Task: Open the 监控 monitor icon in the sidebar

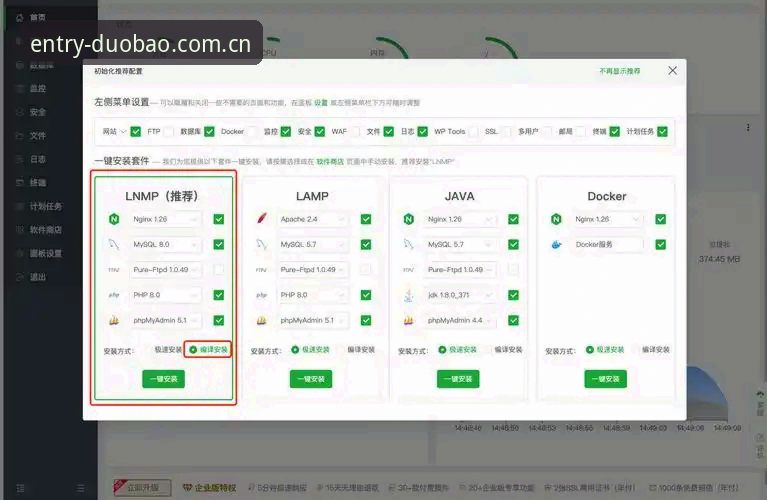Action: [x=20, y=89]
